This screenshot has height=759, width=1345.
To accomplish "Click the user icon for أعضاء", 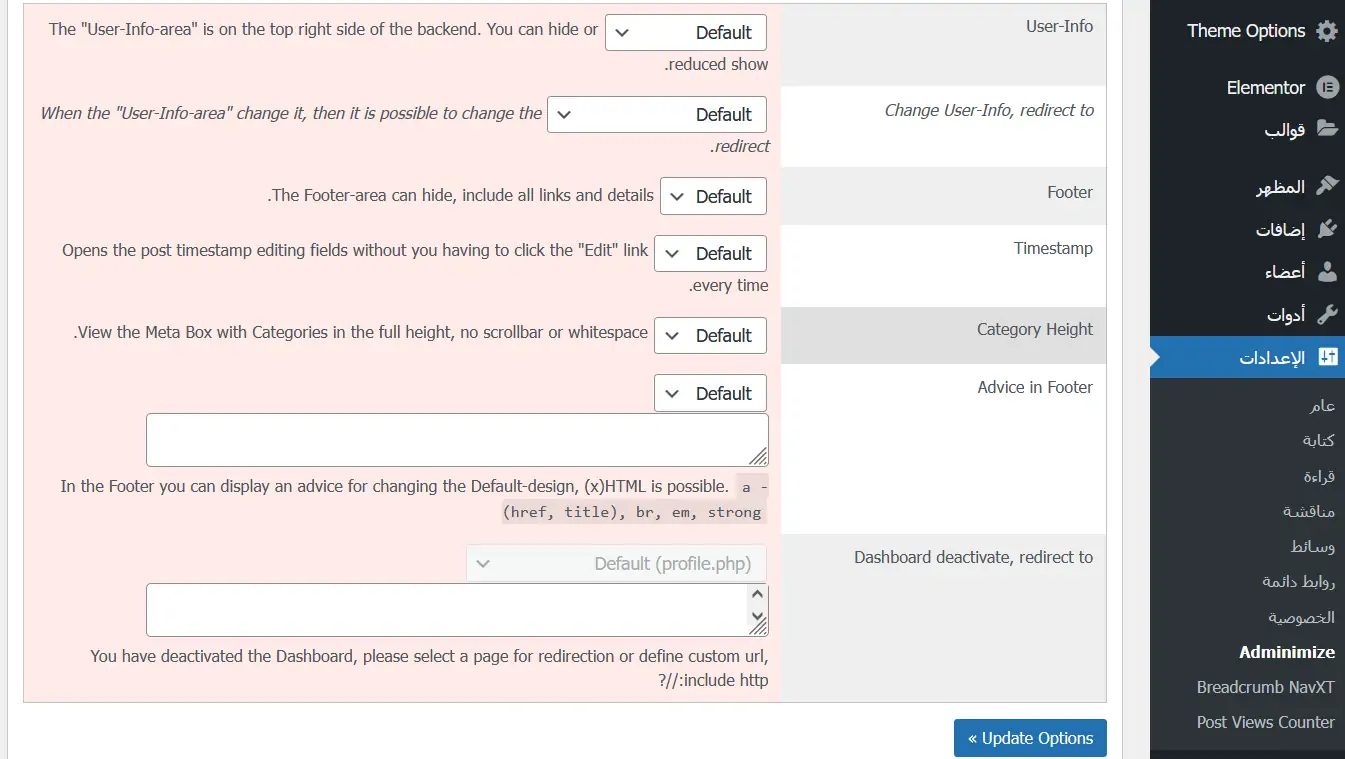I will (x=1326, y=272).
